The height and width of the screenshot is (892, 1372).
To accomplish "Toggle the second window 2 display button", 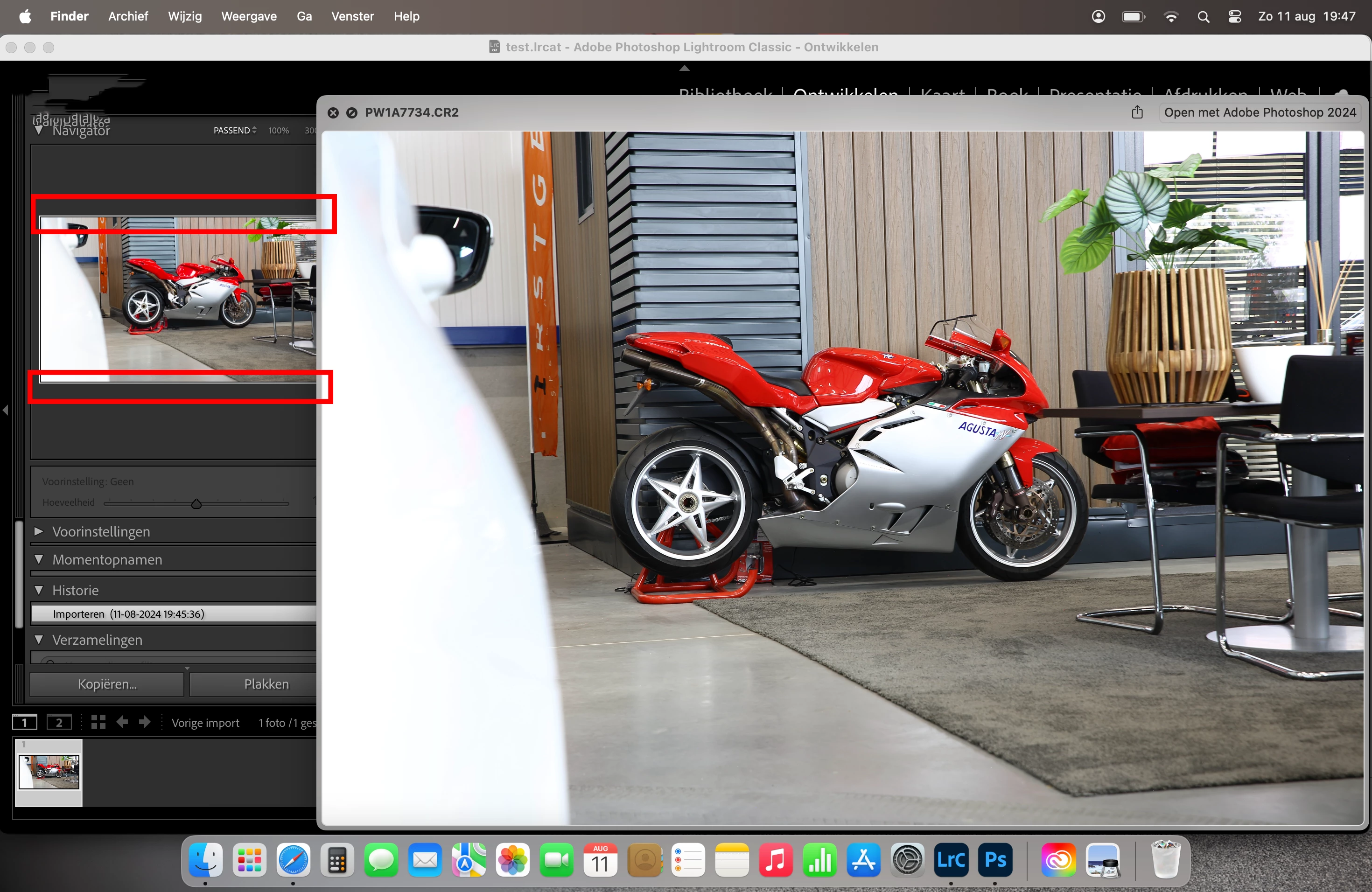I will pyautogui.click(x=59, y=722).
